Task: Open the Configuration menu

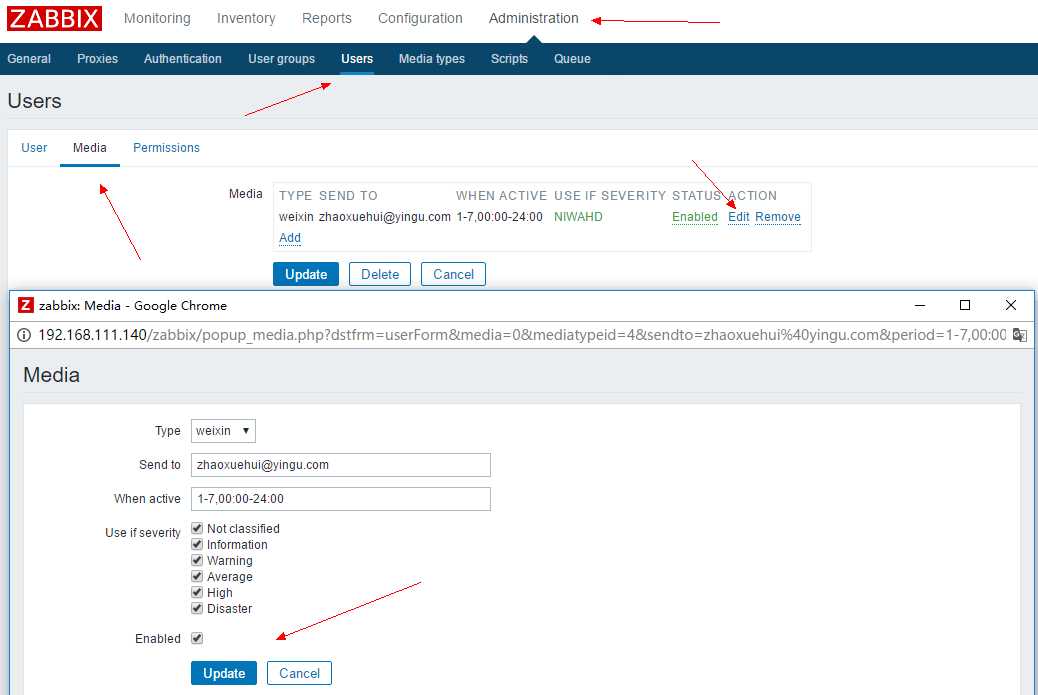Action: (420, 19)
